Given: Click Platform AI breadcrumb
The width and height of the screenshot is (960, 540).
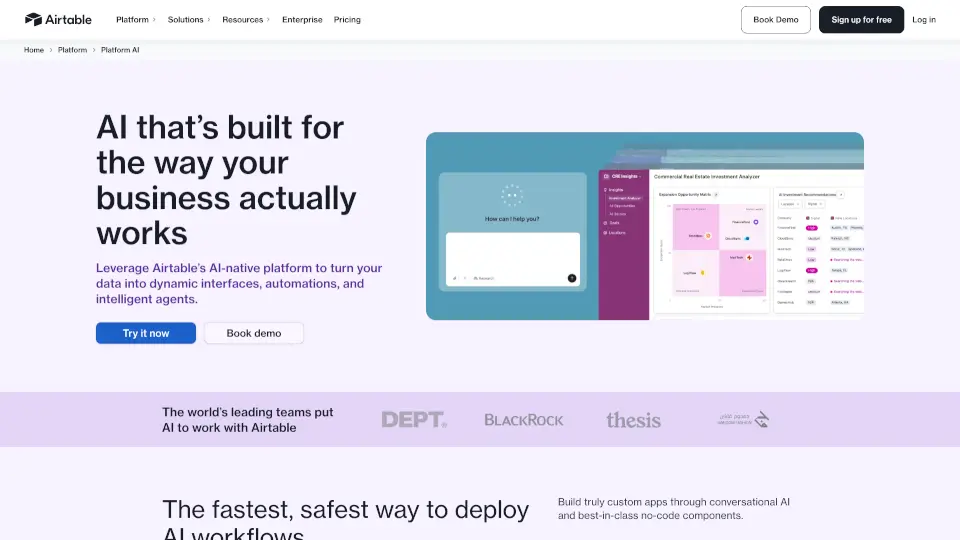Looking at the screenshot, I should coord(120,50).
